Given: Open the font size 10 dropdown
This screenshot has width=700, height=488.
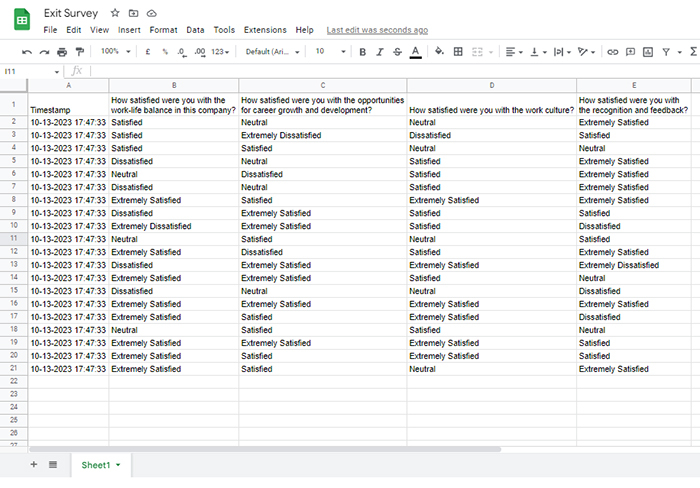Looking at the screenshot, I should 330,51.
